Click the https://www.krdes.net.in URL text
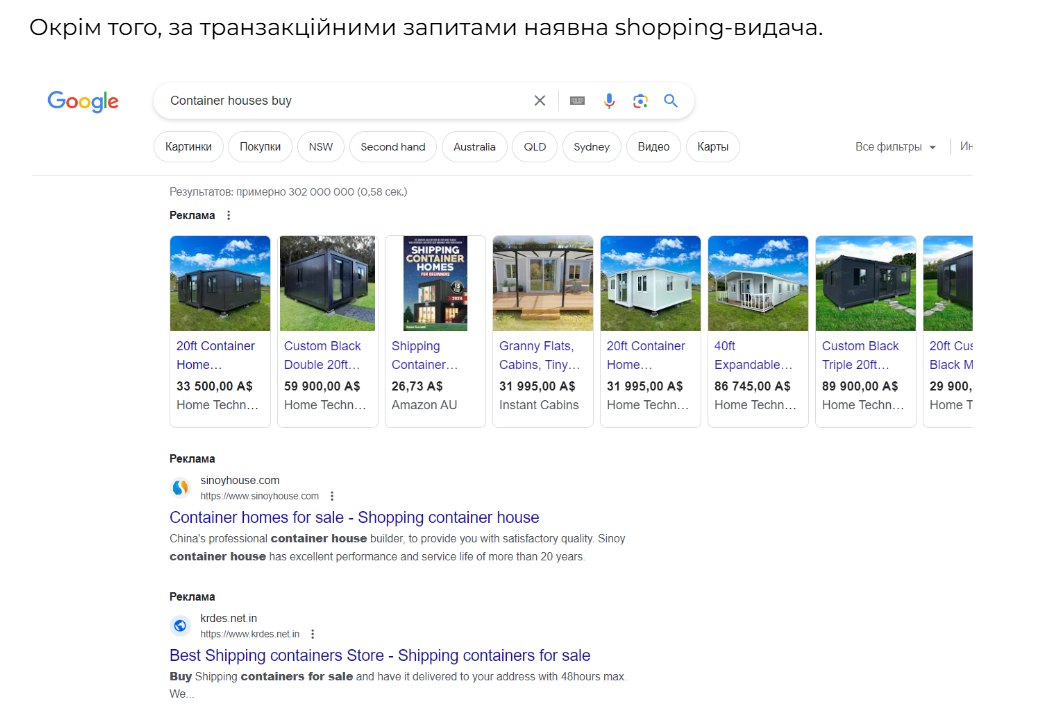The image size is (1052, 717). click(x=250, y=634)
